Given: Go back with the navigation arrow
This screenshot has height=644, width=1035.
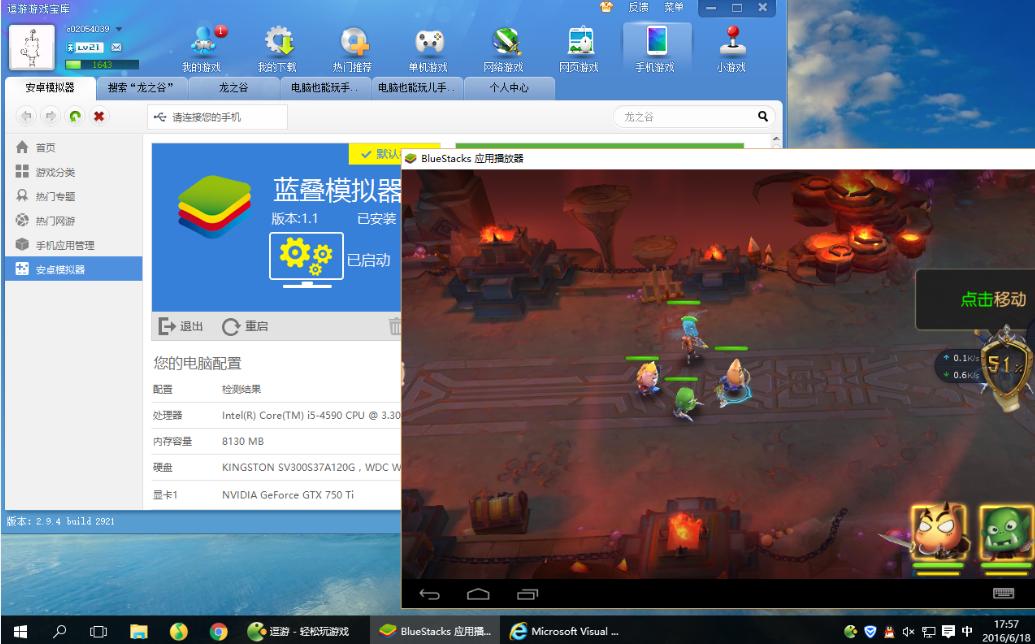Looking at the screenshot, I should pyautogui.click(x=26, y=116).
